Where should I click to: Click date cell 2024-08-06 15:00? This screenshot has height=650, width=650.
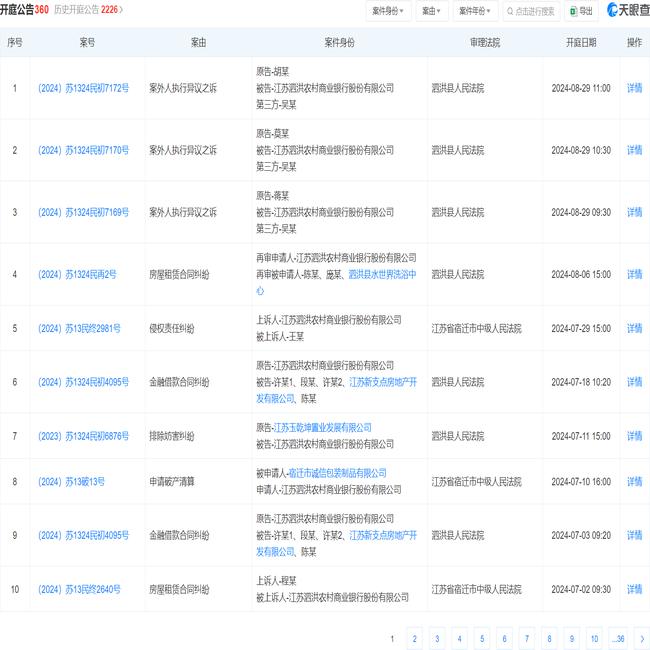pyautogui.click(x=581, y=274)
